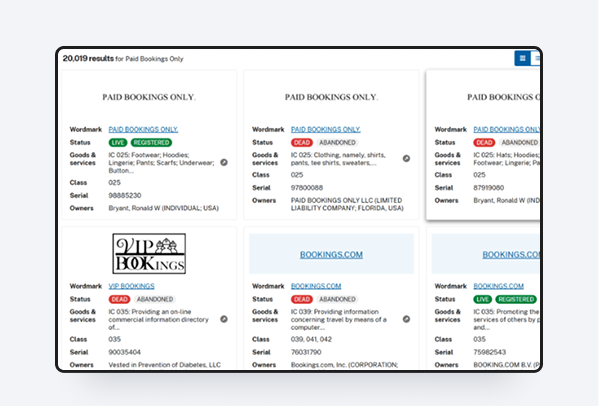Switch to list view layout

(535, 58)
